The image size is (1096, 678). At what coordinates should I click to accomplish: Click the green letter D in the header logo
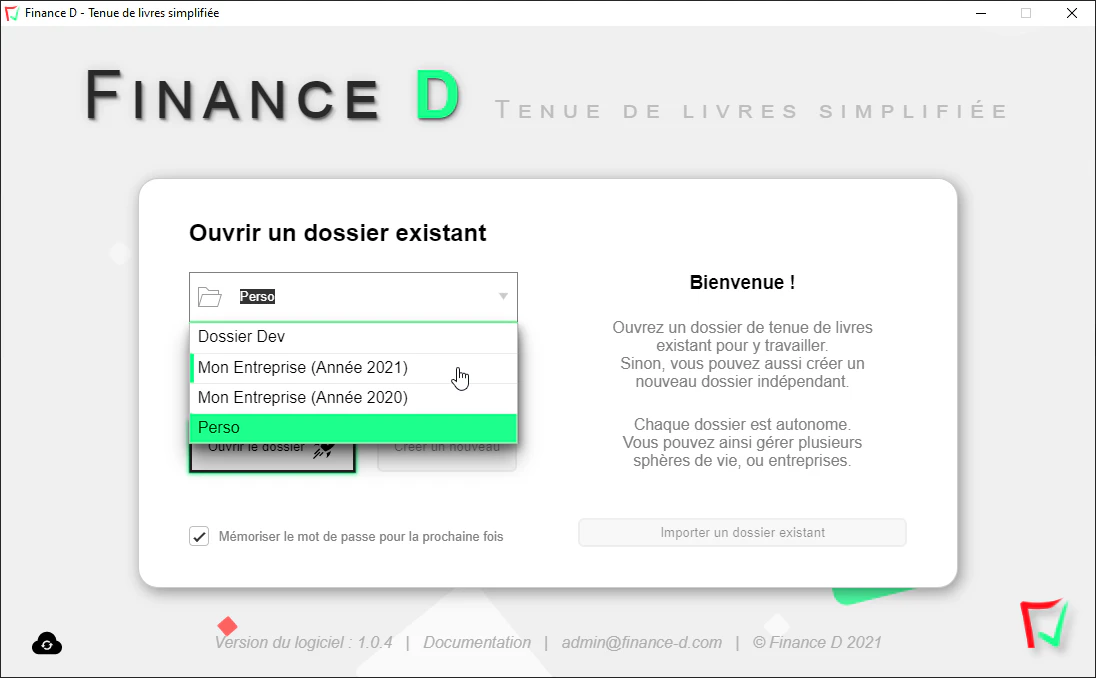[x=438, y=95]
